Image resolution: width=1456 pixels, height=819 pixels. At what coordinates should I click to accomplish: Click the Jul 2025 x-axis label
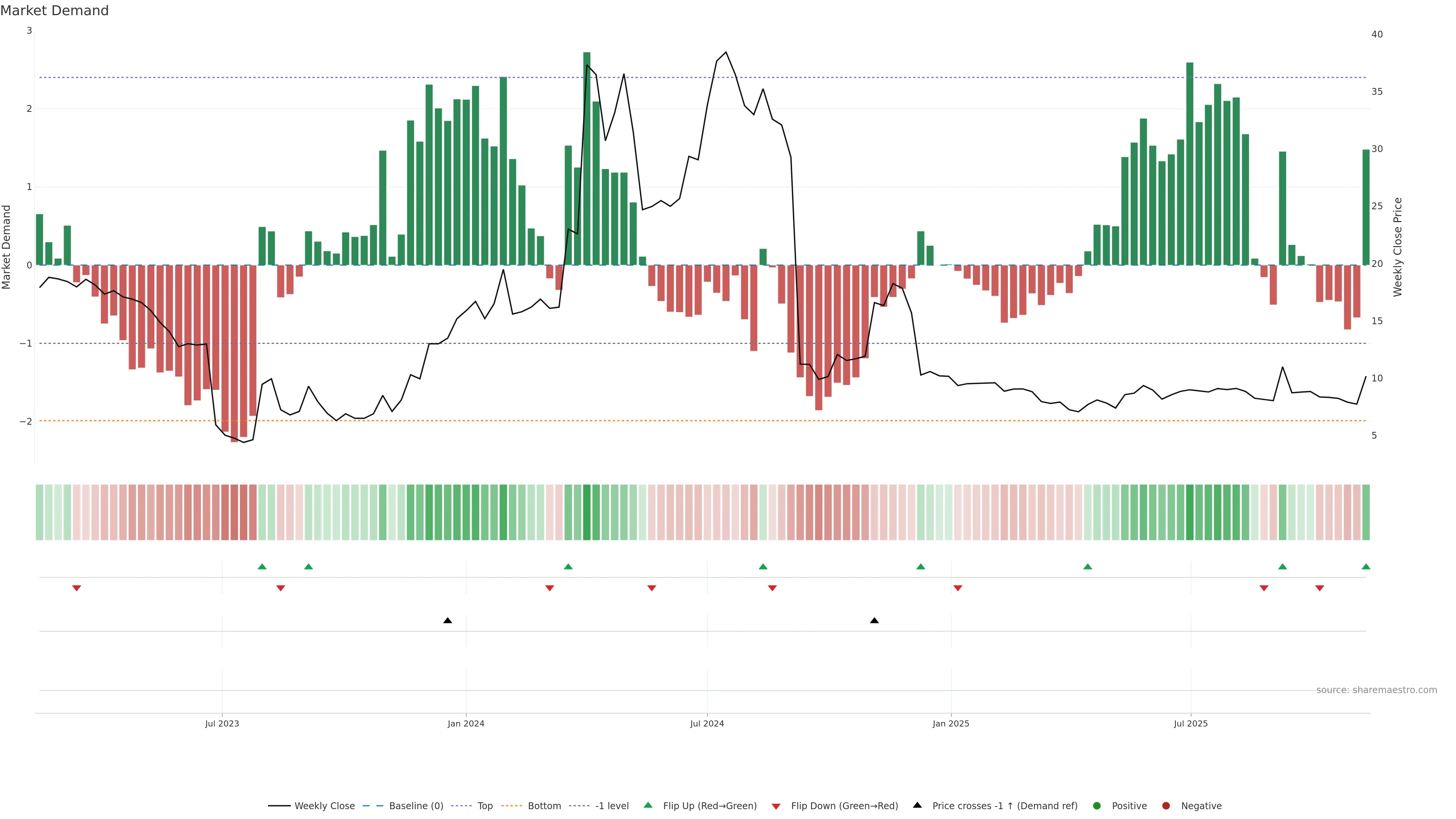click(x=1190, y=723)
